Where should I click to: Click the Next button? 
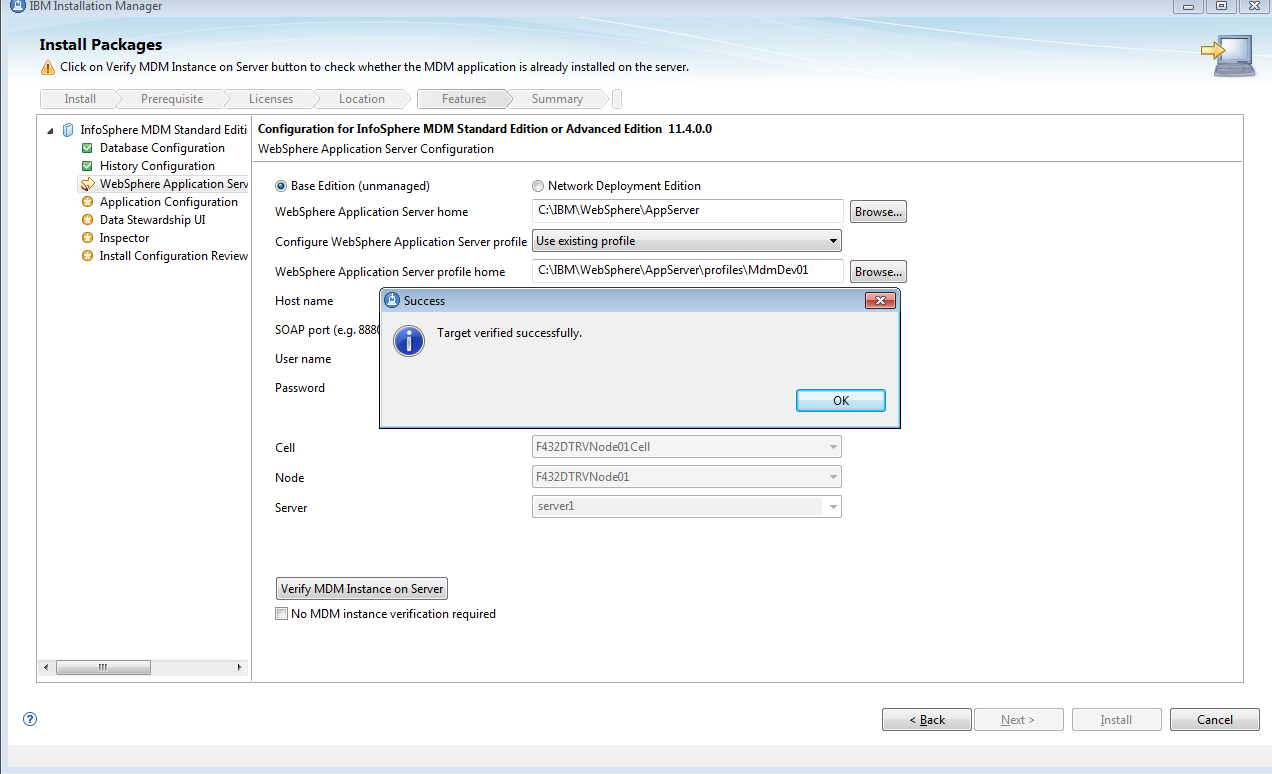[x=1018, y=720]
